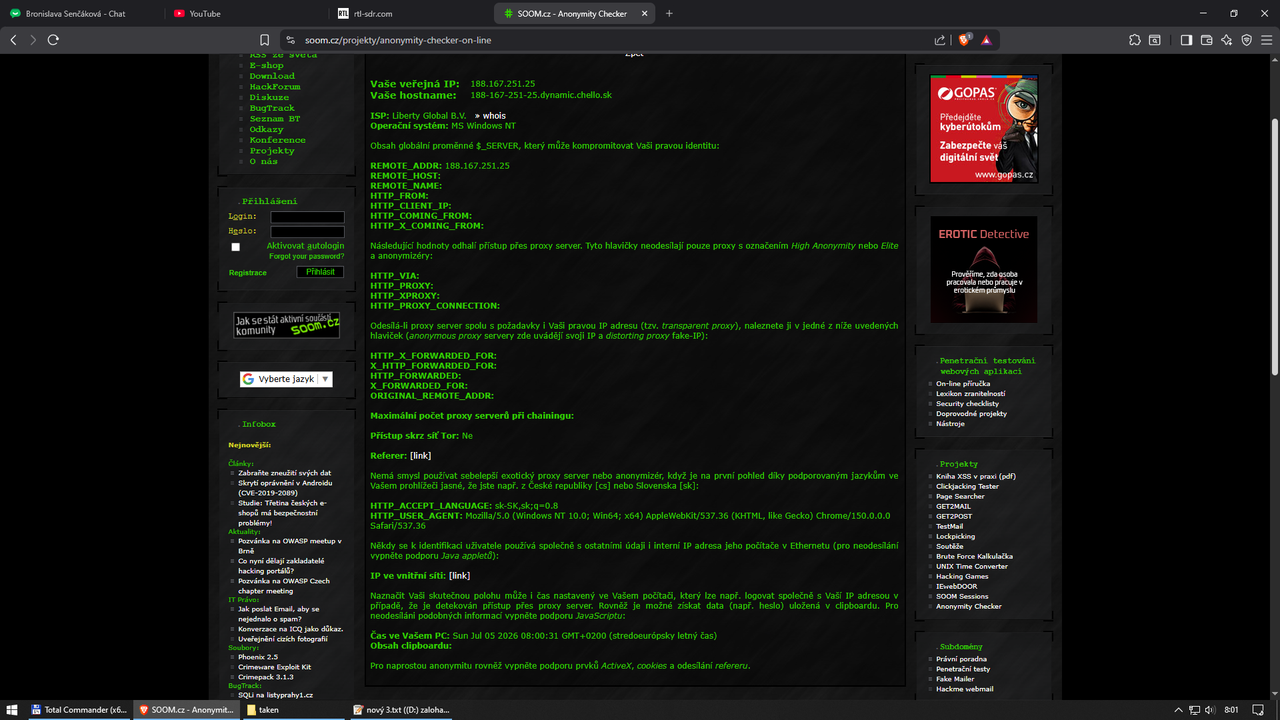
Task: Click the Přihlásit button
Action: click(320, 272)
